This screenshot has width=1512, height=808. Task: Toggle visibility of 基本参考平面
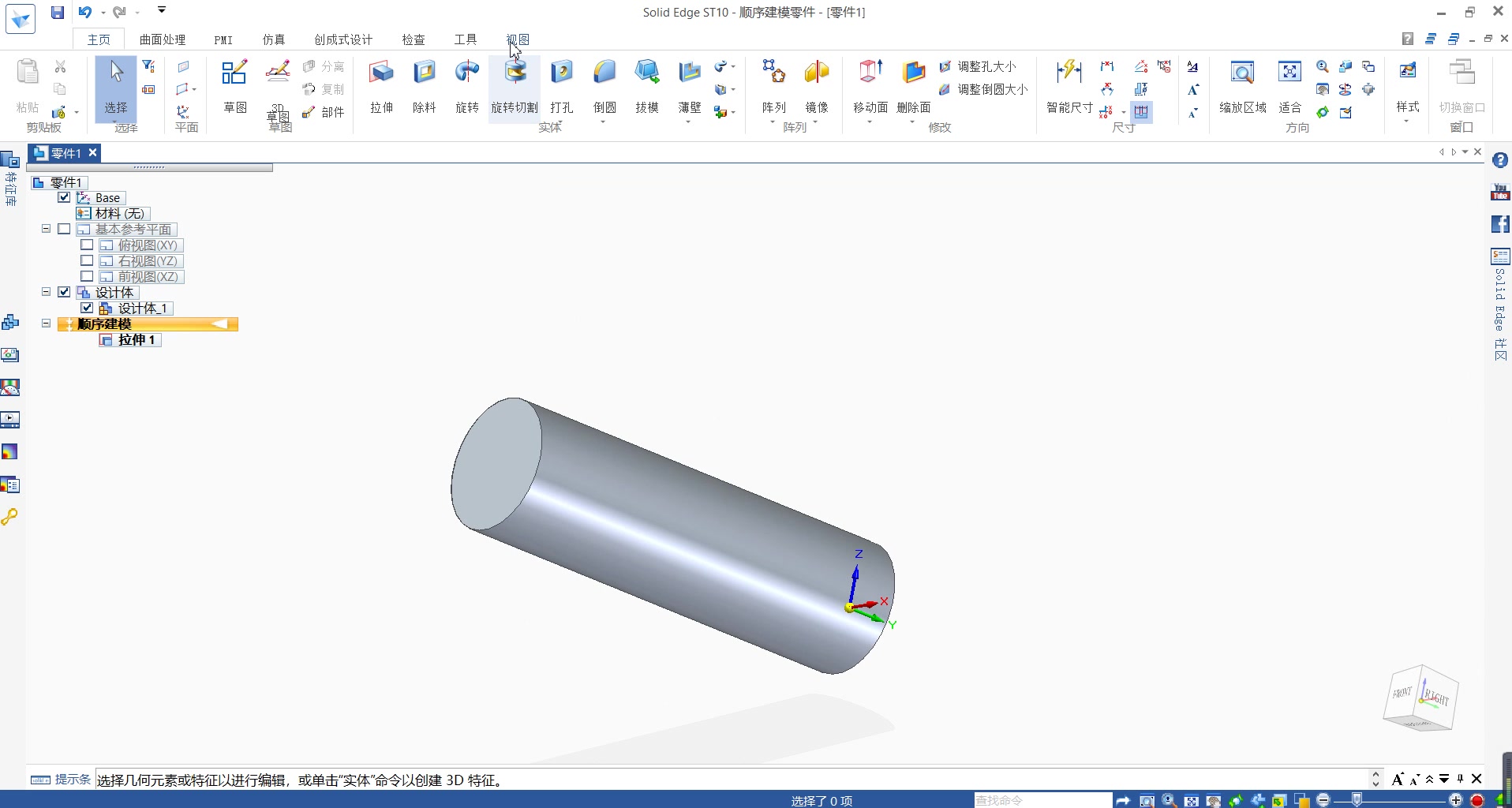[x=64, y=229]
